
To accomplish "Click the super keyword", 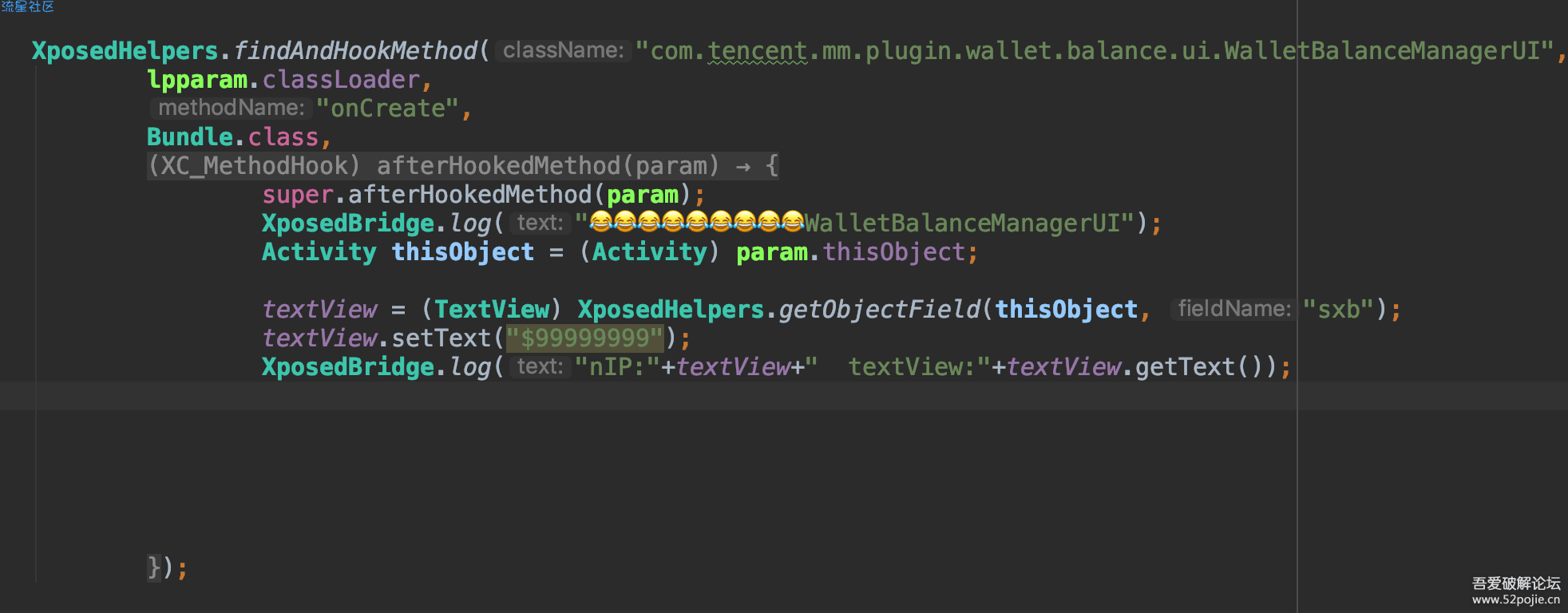I will pyautogui.click(x=298, y=195).
